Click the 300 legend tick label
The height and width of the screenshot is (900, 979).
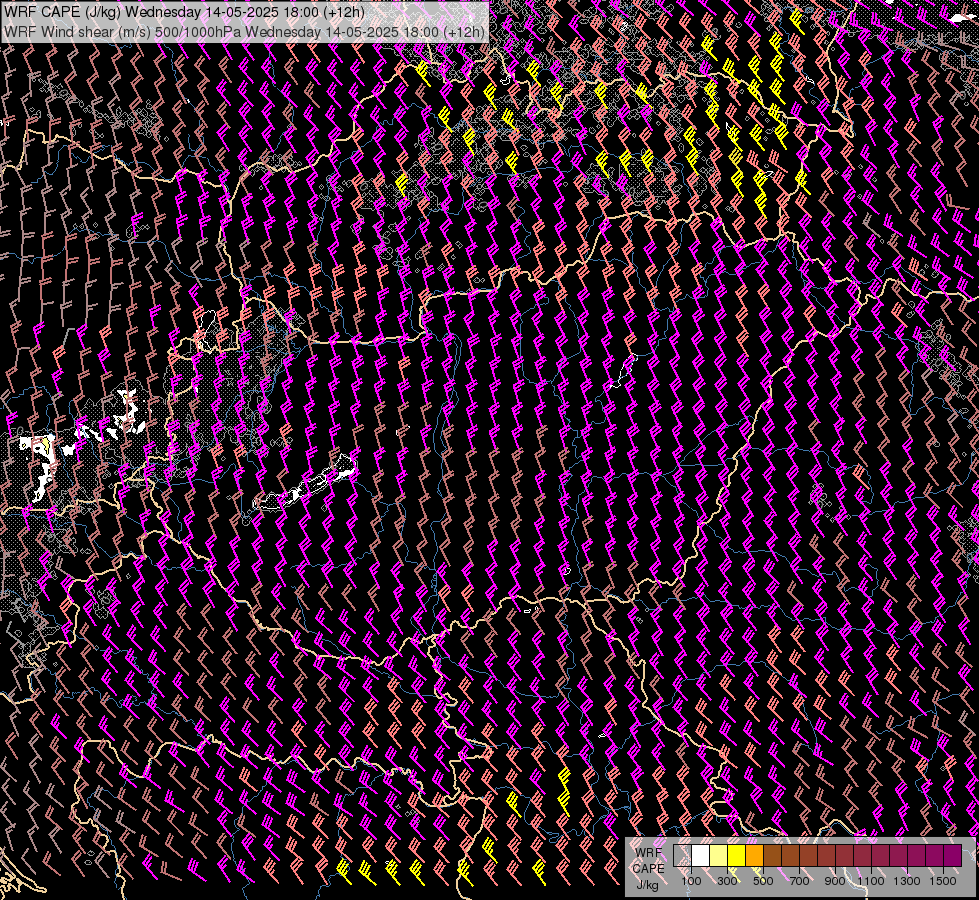pos(727,881)
